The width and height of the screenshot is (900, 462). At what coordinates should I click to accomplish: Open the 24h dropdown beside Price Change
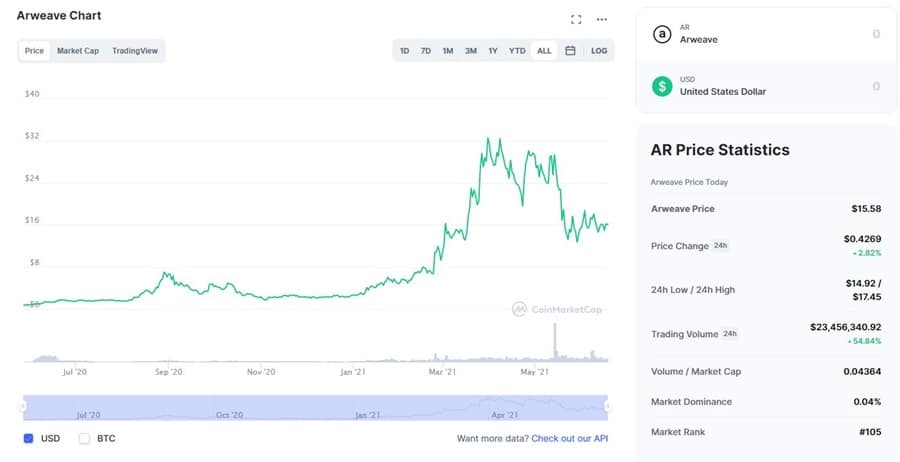(720, 246)
